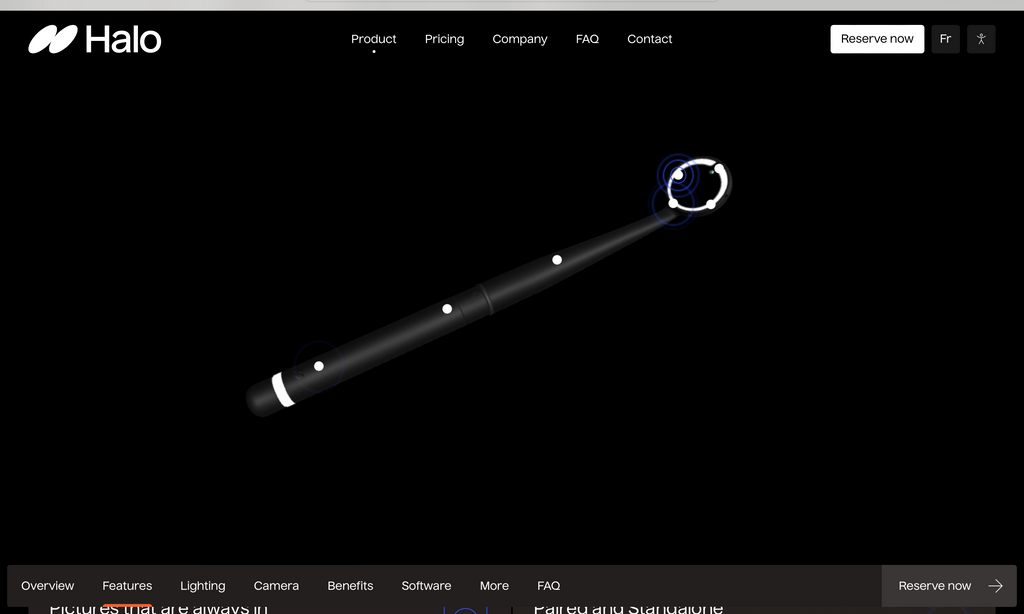Screen dimensions: 1024x614
Task: Click the hotspot dot near the handle's white band
Action: pyautogui.click(x=319, y=366)
